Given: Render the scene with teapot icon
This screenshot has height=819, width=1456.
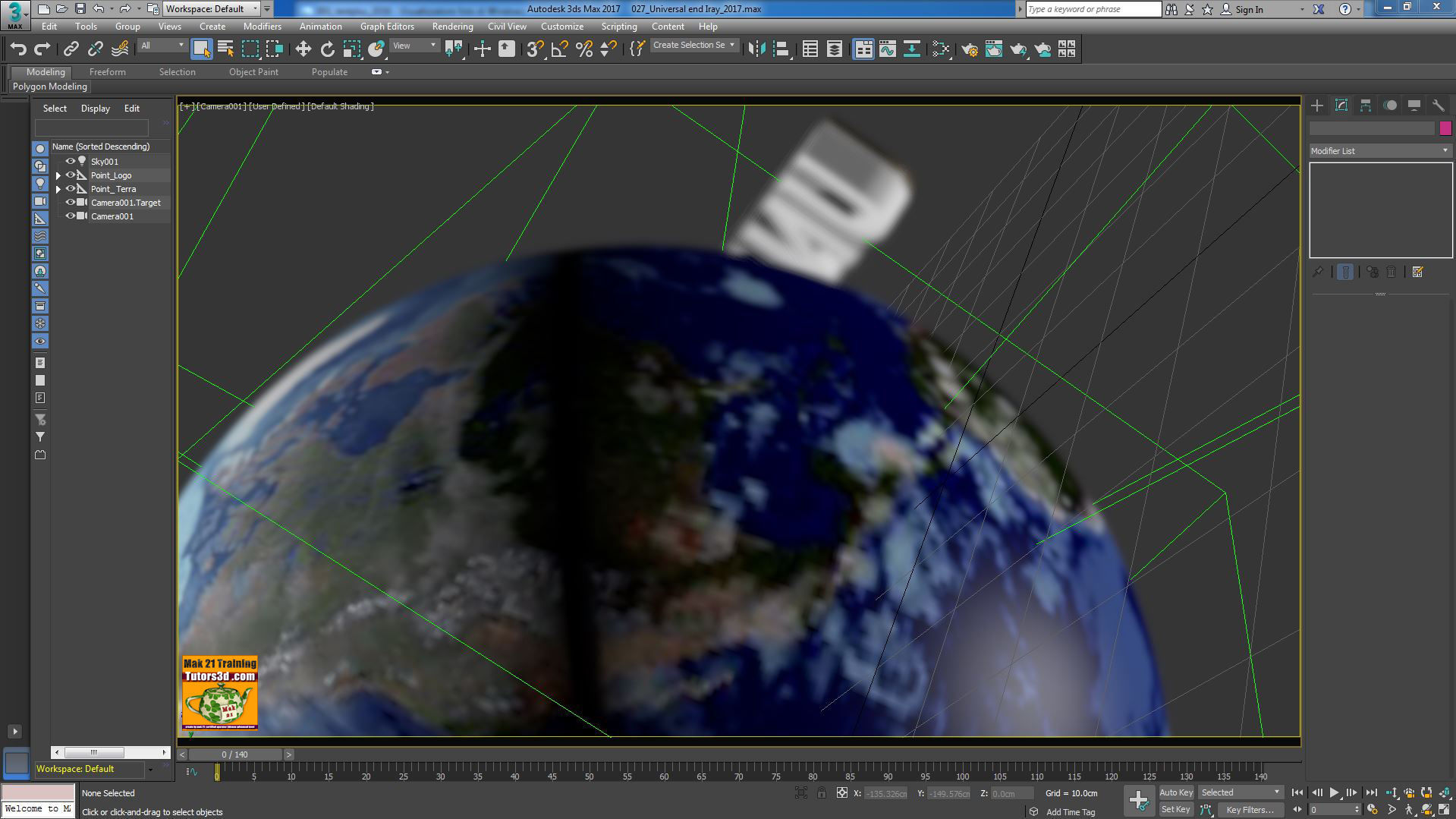Looking at the screenshot, I should (1018, 49).
